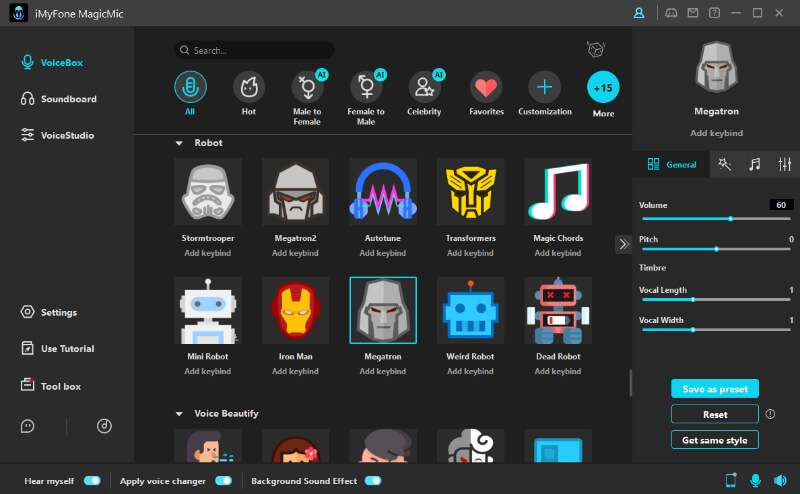
Task: Select the Stormtrooper voice
Action: 208,192
